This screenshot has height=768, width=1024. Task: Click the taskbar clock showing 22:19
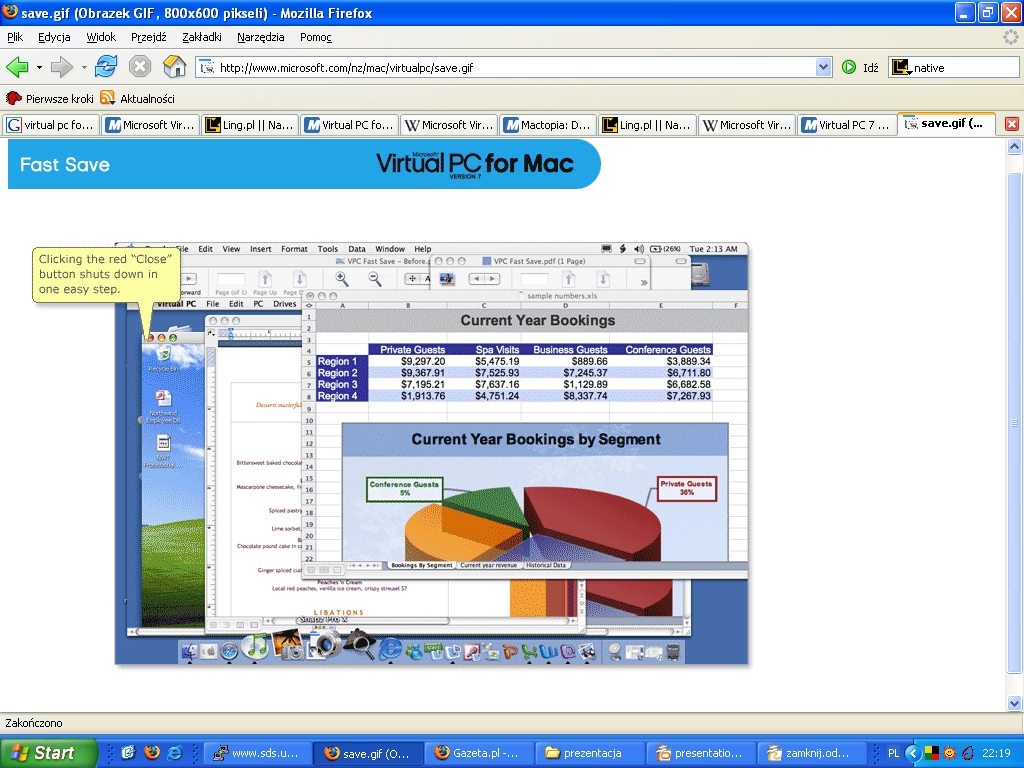coord(996,753)
